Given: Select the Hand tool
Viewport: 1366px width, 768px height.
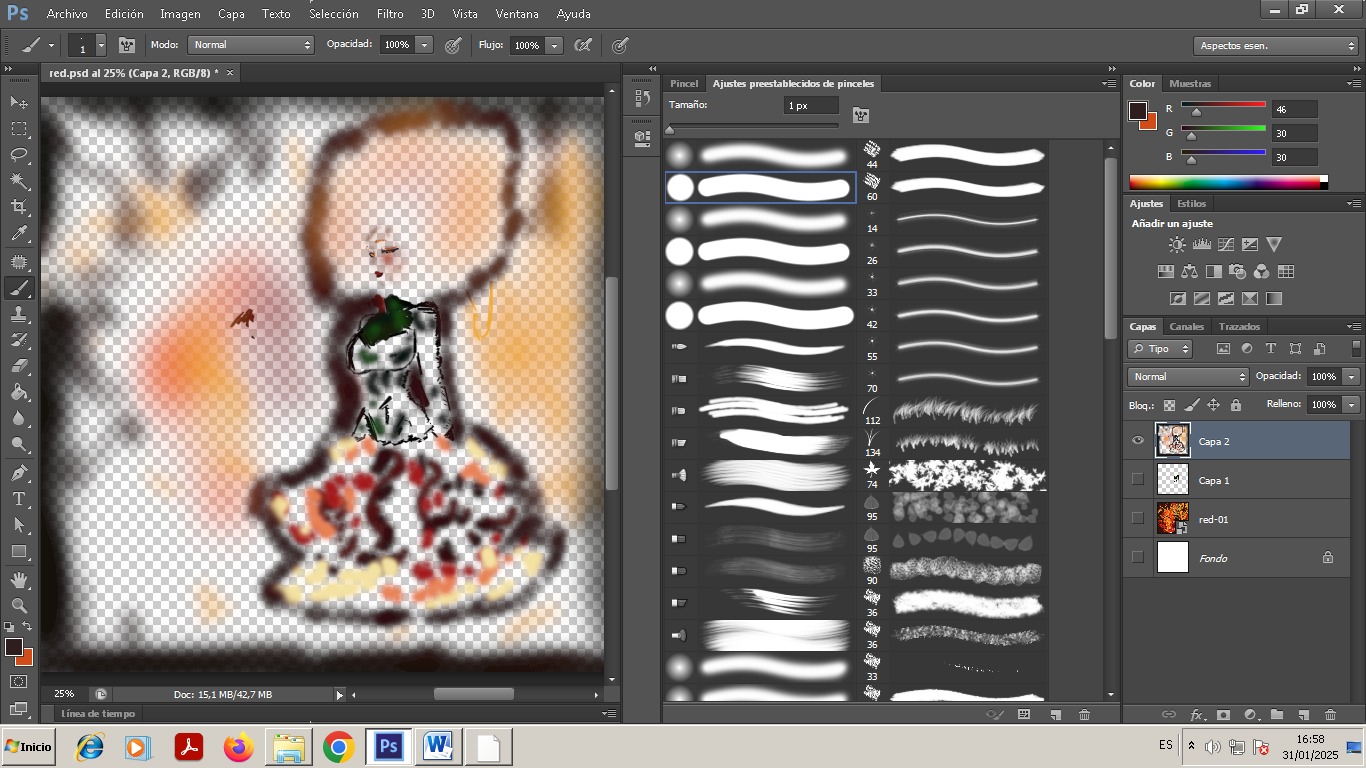Looking at the screenshot, I should 19,579.
